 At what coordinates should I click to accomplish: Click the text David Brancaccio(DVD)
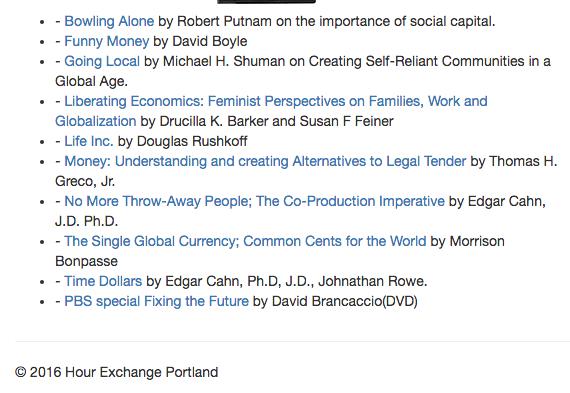[x=345, y=301]
